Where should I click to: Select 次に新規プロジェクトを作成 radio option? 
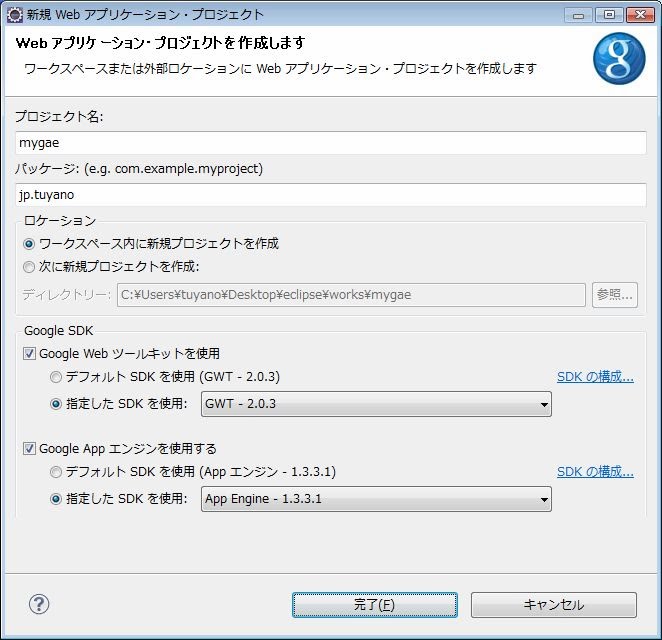[x=29, y=267]
